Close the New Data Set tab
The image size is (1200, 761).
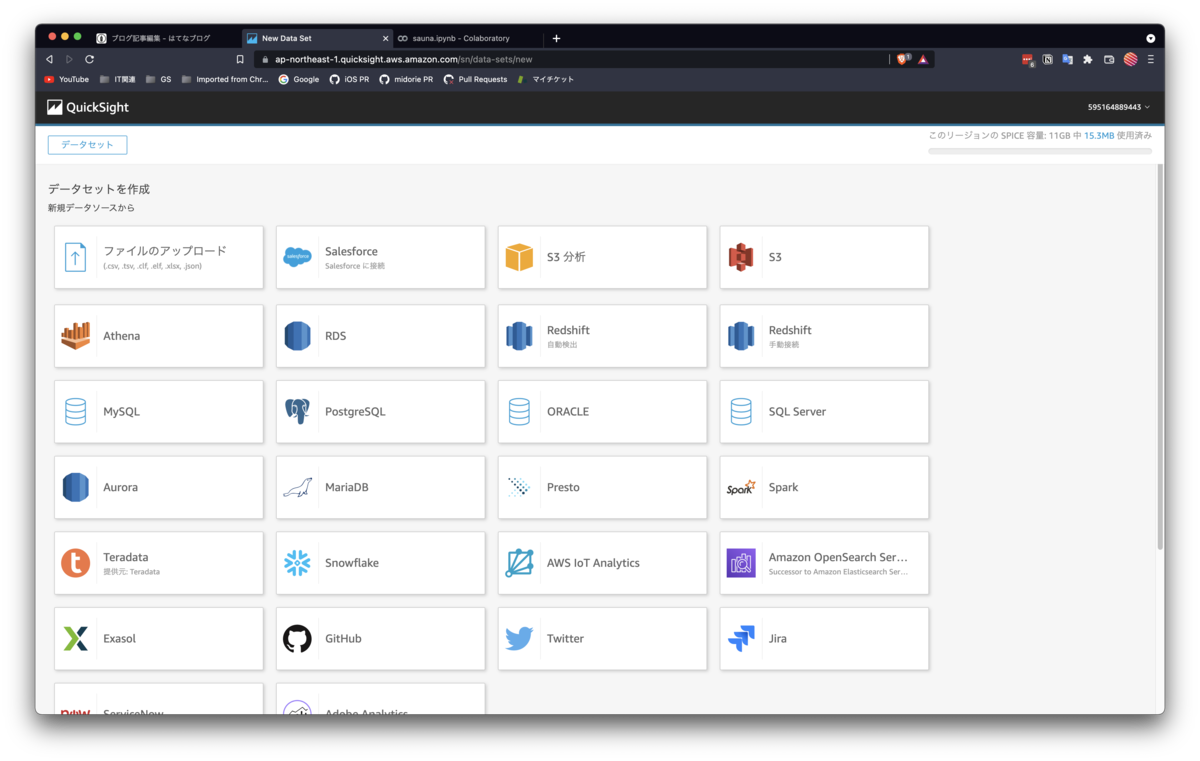pos(386,38)
